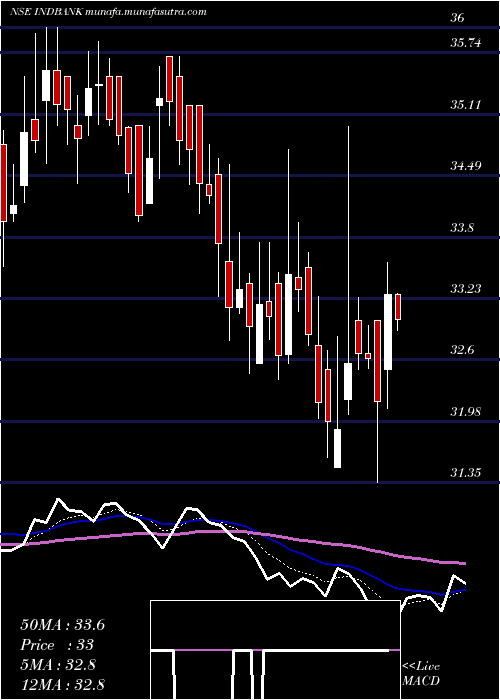Click the 32.6 price level label
This screenshot has width=500, height=700.
(x=462, y=350)
